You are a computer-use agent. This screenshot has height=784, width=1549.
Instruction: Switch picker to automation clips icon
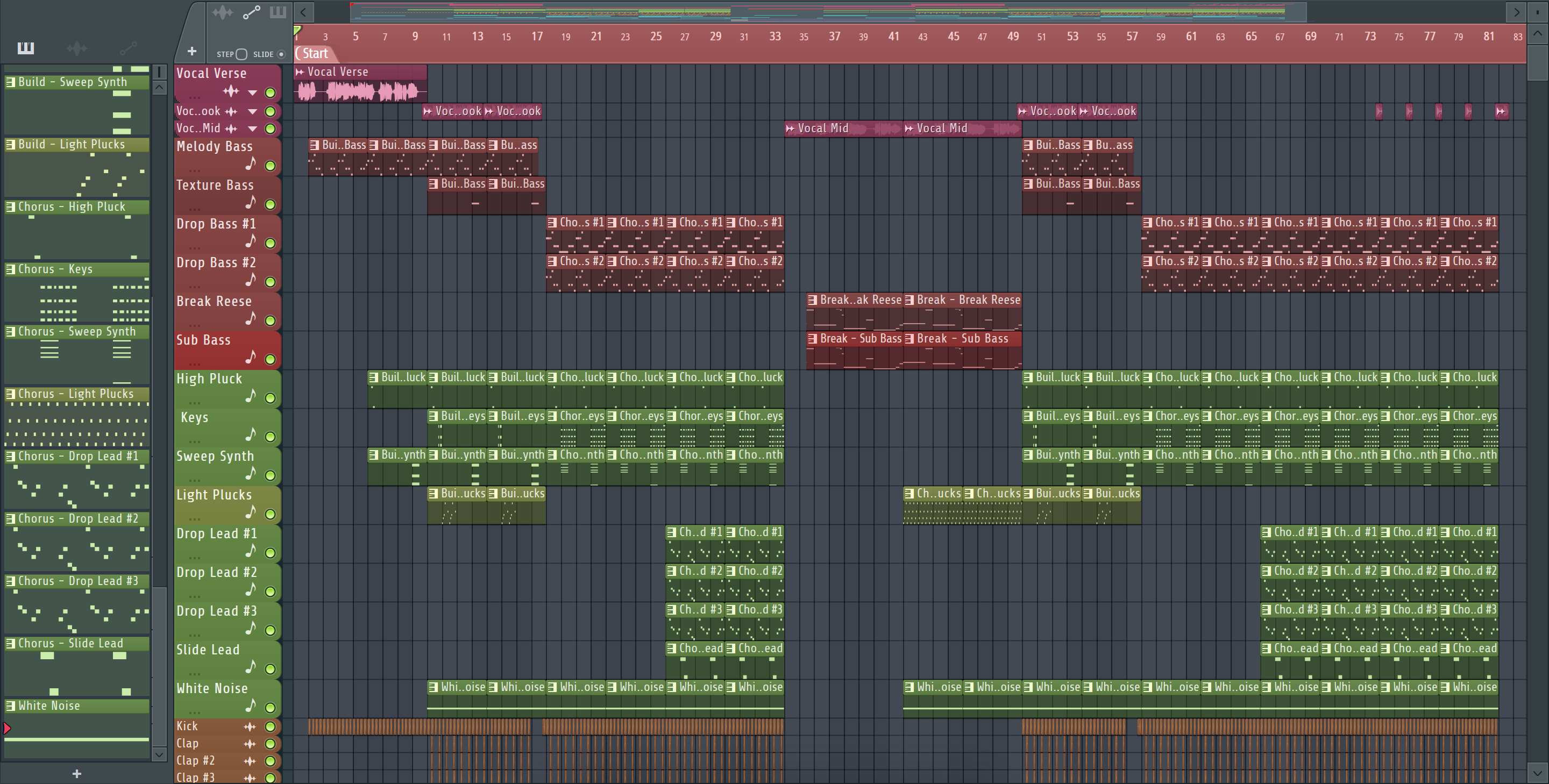point(128,48)
